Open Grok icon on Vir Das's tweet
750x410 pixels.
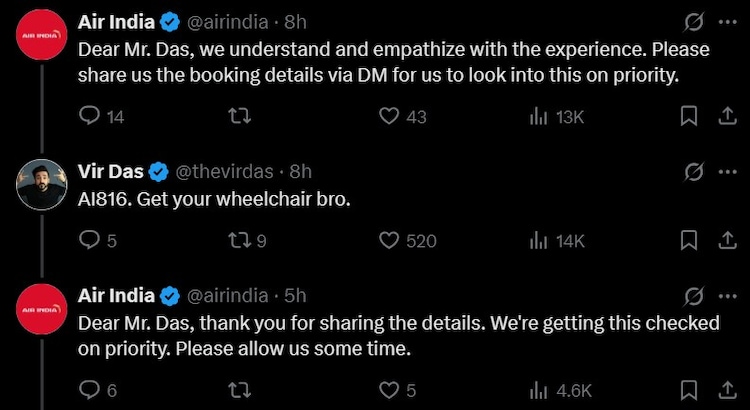pyautogui.click(x=691, y=172)
